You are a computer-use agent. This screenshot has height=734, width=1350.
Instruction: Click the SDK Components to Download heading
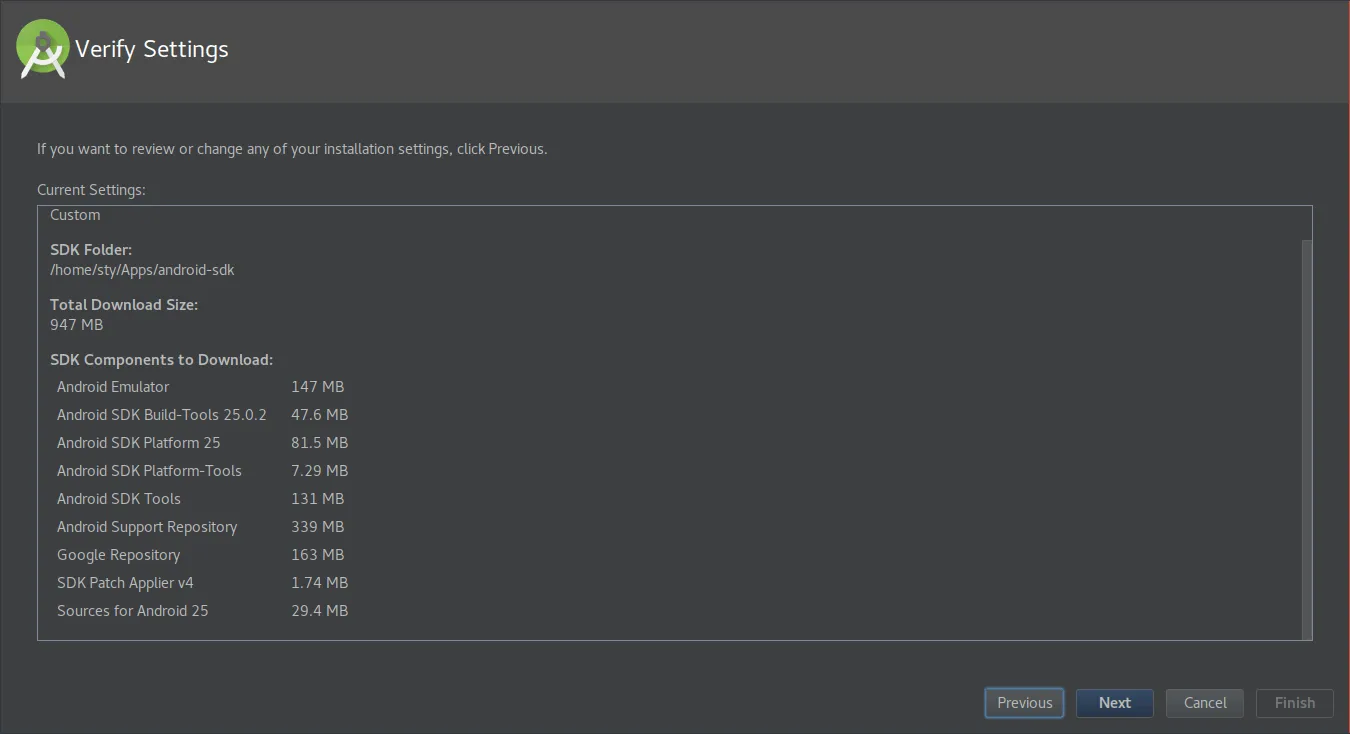pos(161,360)
